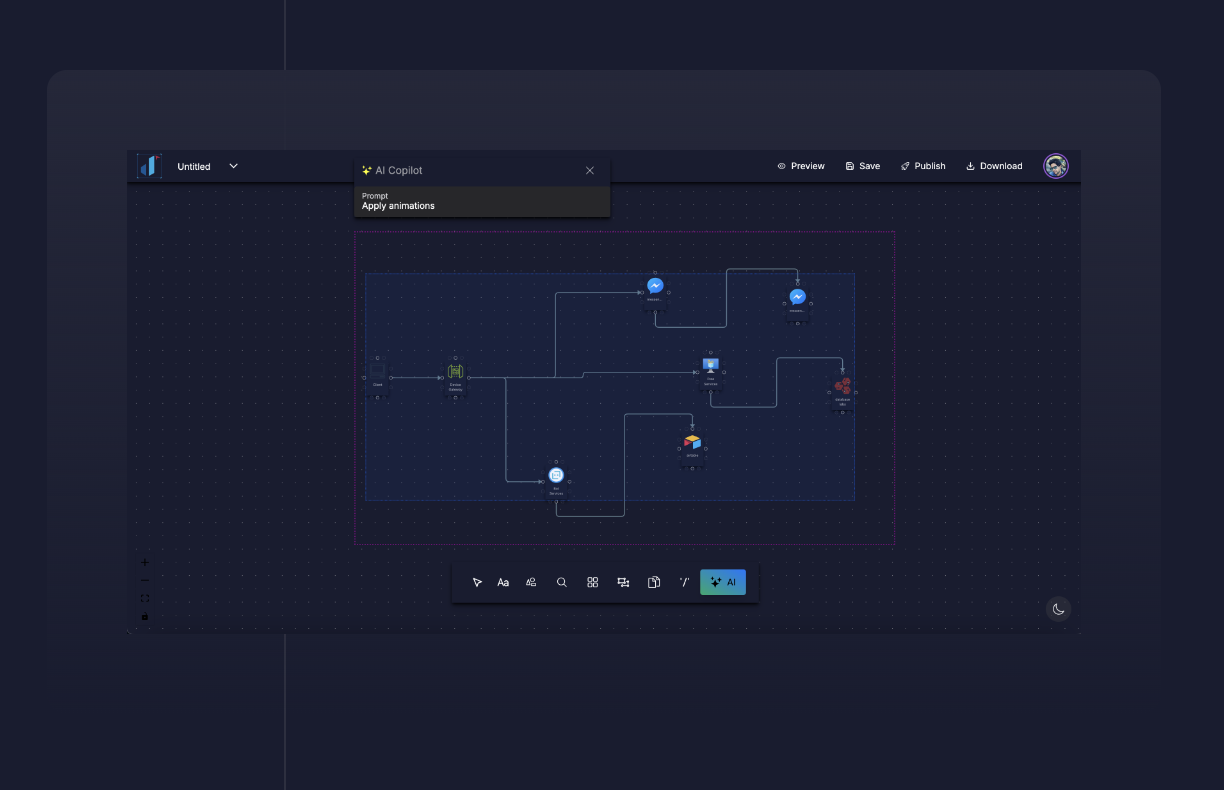The height and width of the screenshot is (790, 1224).
Task: Select the Aa text tool
Action: pyautogui.click(x=503, y=582)
